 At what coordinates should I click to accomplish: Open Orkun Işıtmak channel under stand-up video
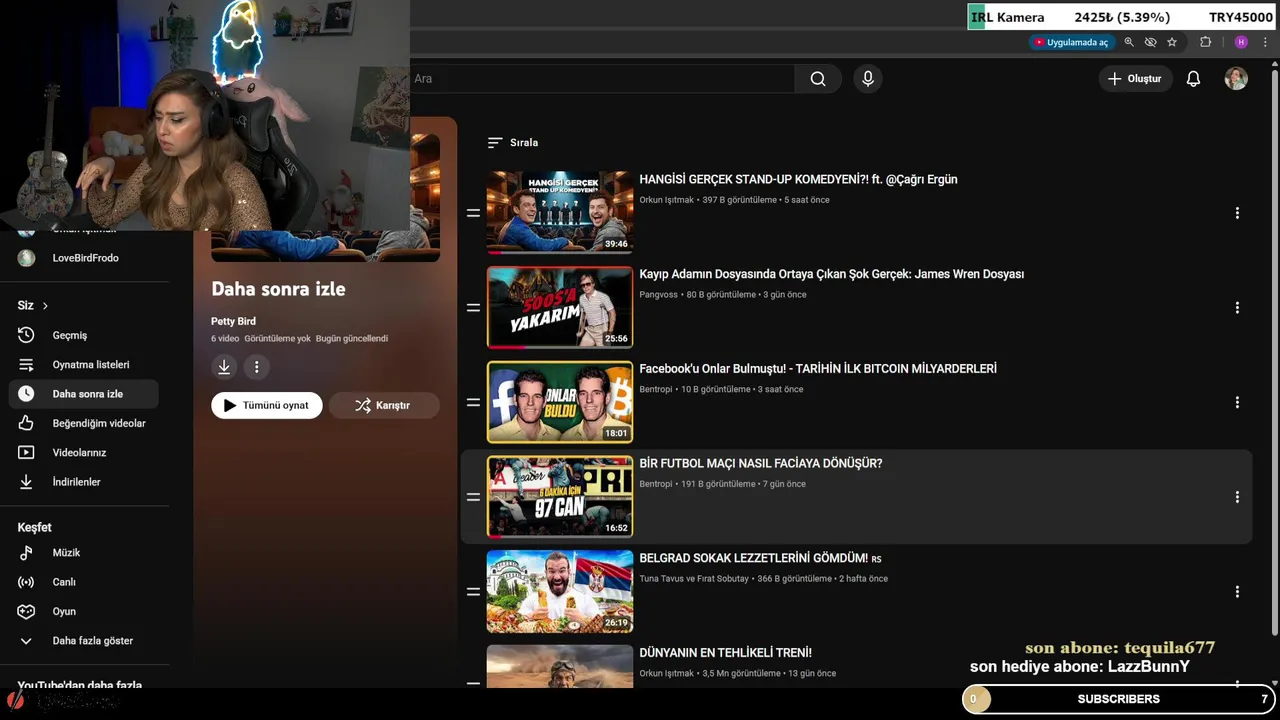(666, 200)
